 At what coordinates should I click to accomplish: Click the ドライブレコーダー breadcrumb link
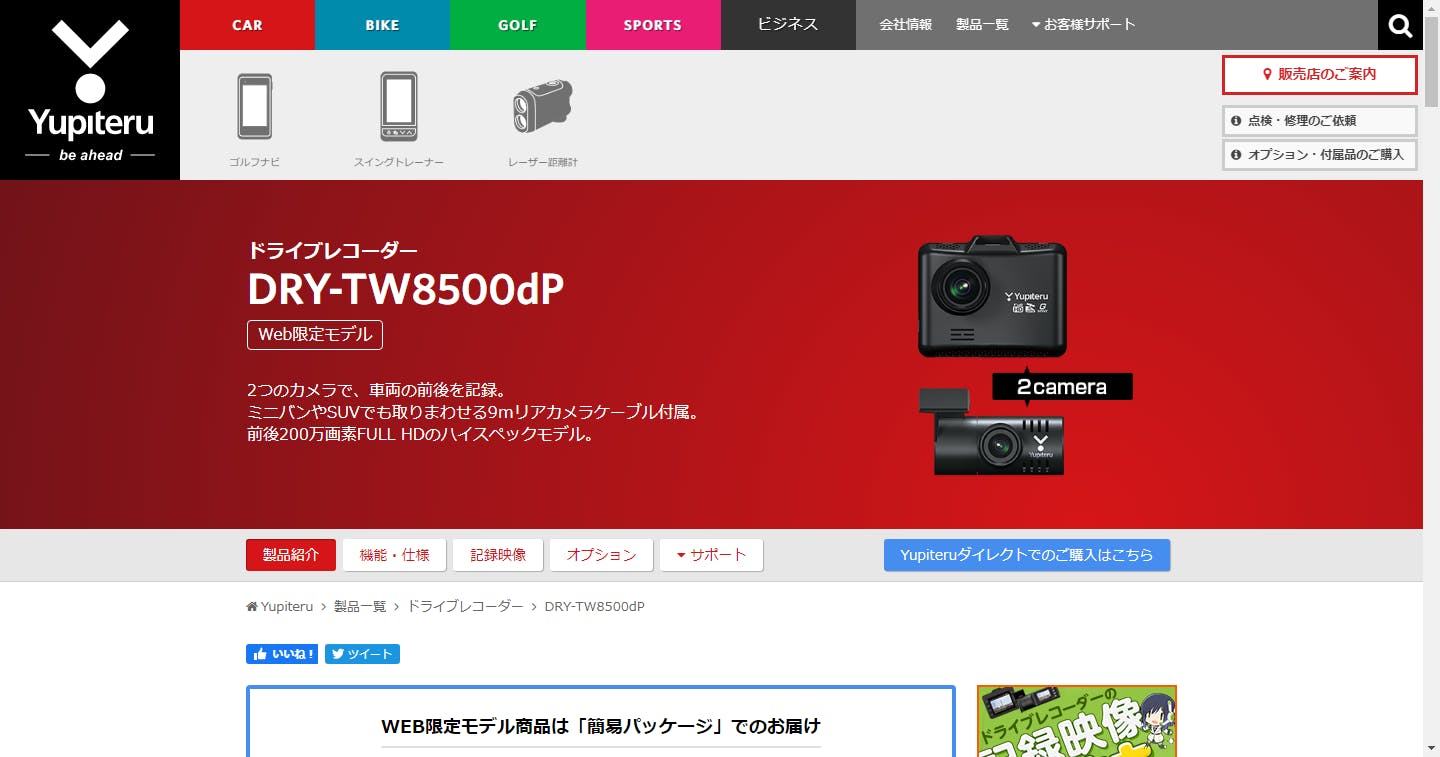click(x=464, y=607)
